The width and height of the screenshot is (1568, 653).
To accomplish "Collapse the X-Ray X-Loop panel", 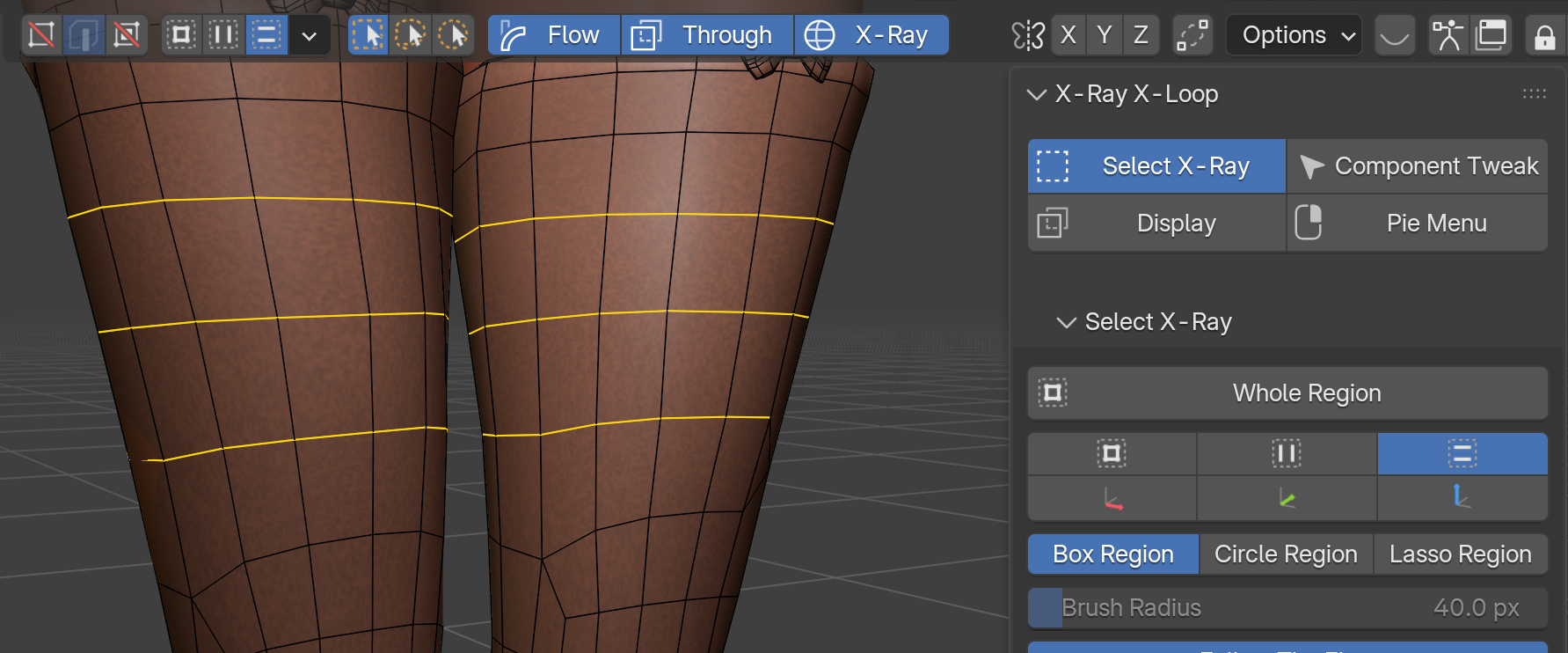I will (1037, 94).
